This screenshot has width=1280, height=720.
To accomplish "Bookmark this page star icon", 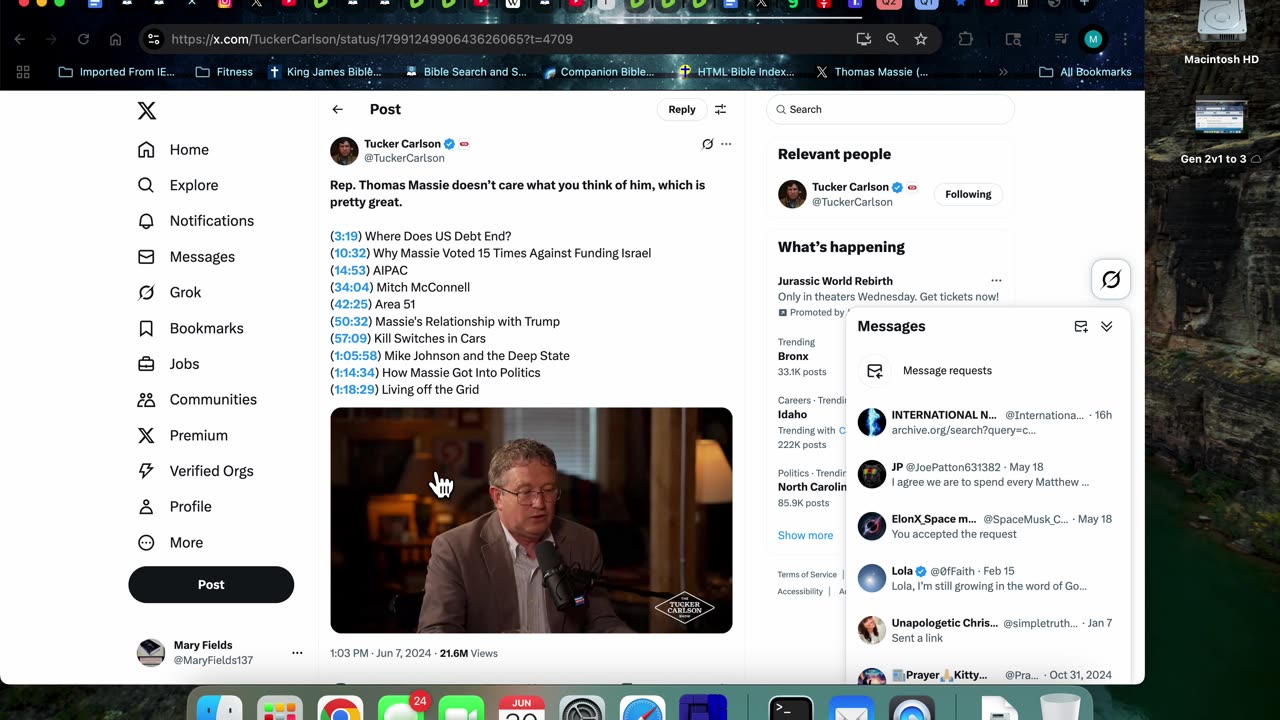I will click(x=921, y=39).
